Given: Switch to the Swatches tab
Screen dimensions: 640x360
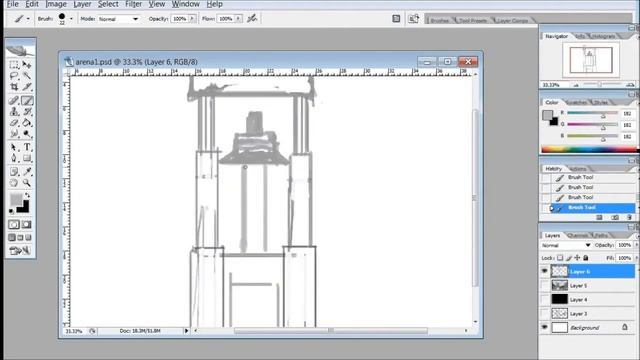Looking at the screenshot, I should click(577, 102).
